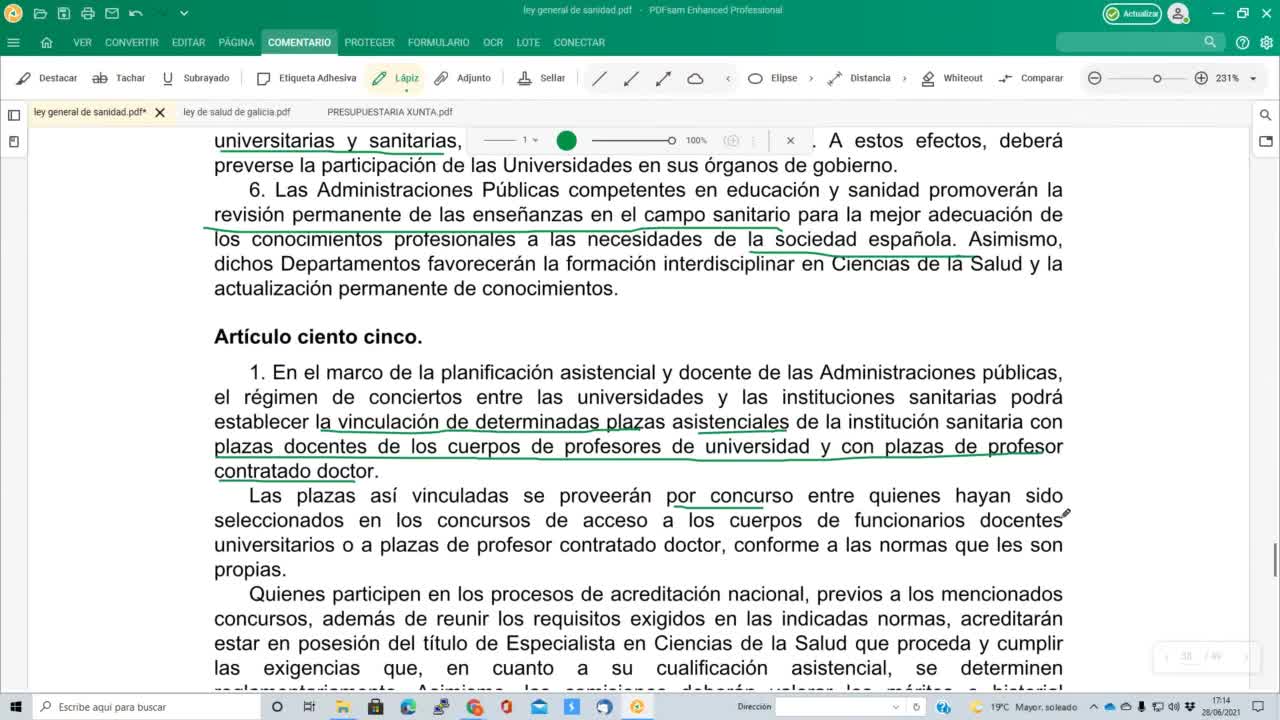The image size is (1280, 720).
Task: Open Microsoft Edge from the taskbar
Action: (x=408, y=707)
